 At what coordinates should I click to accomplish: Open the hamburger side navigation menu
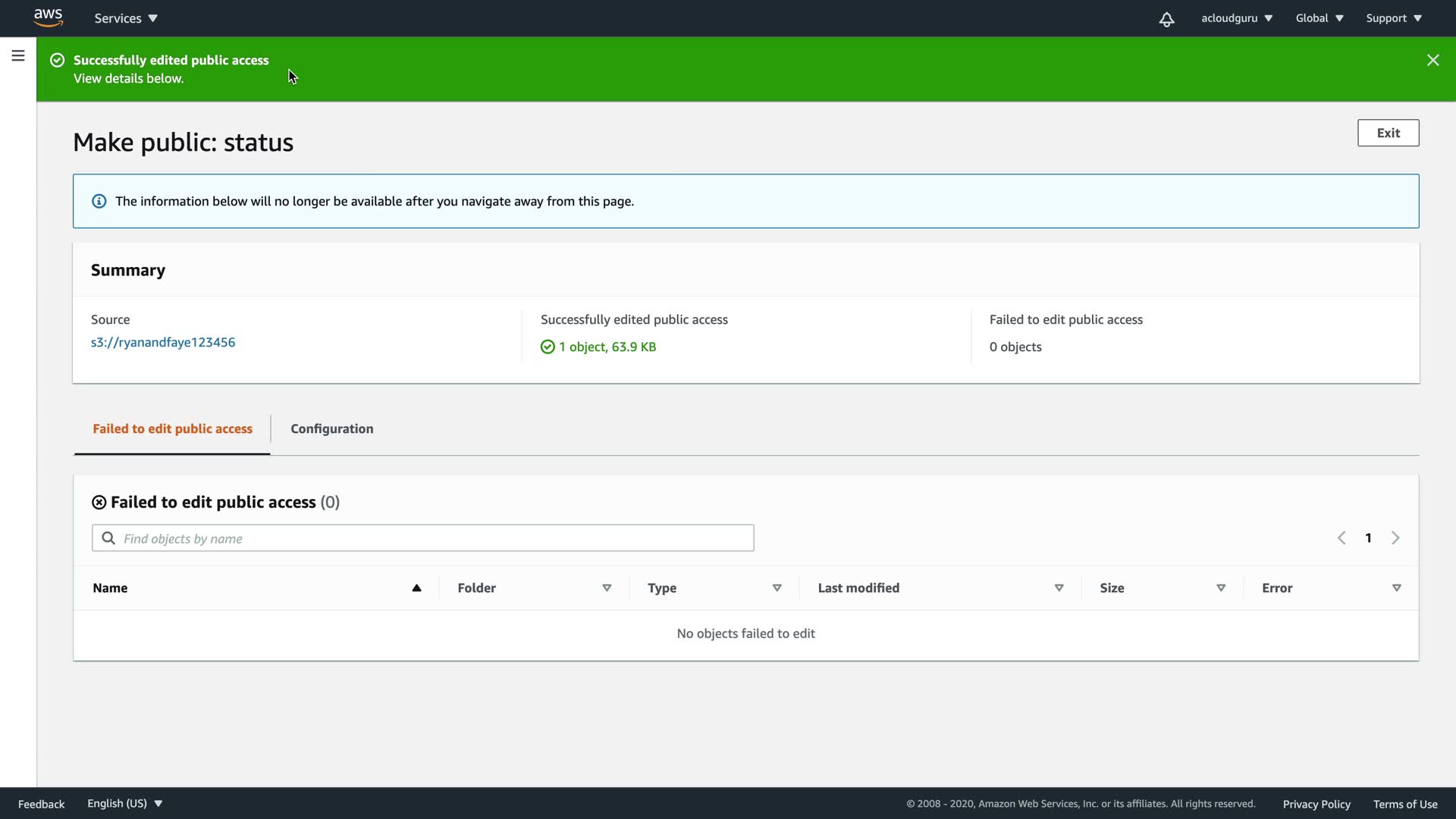[18, 55]
